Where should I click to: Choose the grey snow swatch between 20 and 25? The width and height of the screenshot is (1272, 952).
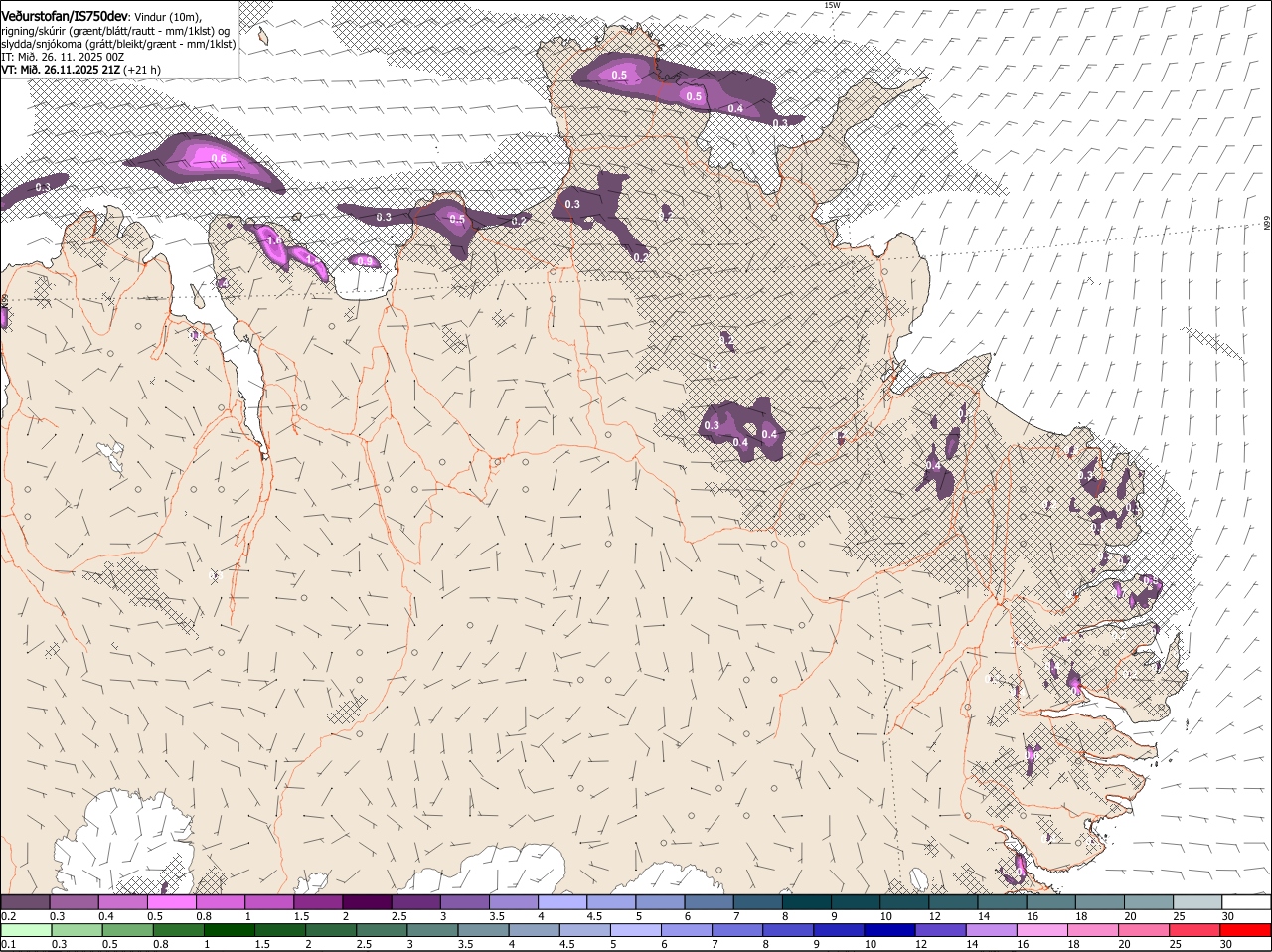[x=1148, y=901]
